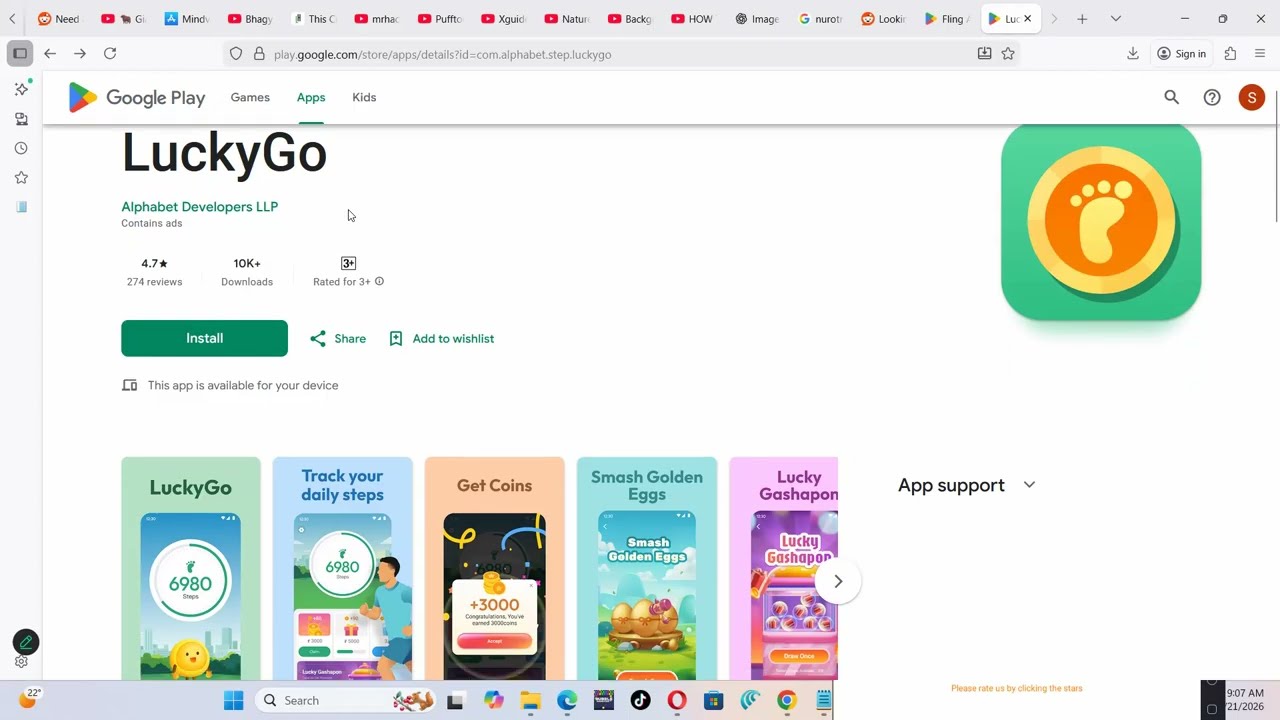
Task: Open the Track your daily steps screenshot
Action: tap(343, 568)
